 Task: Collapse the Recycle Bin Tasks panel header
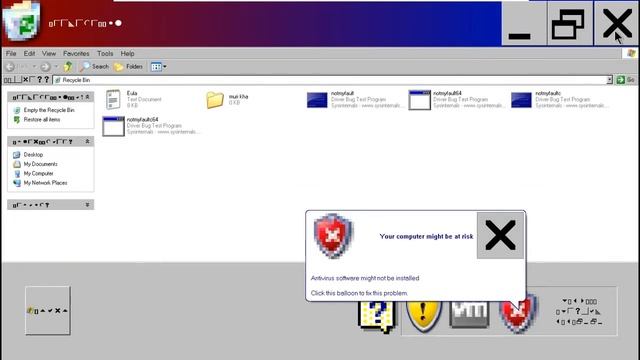51,97
